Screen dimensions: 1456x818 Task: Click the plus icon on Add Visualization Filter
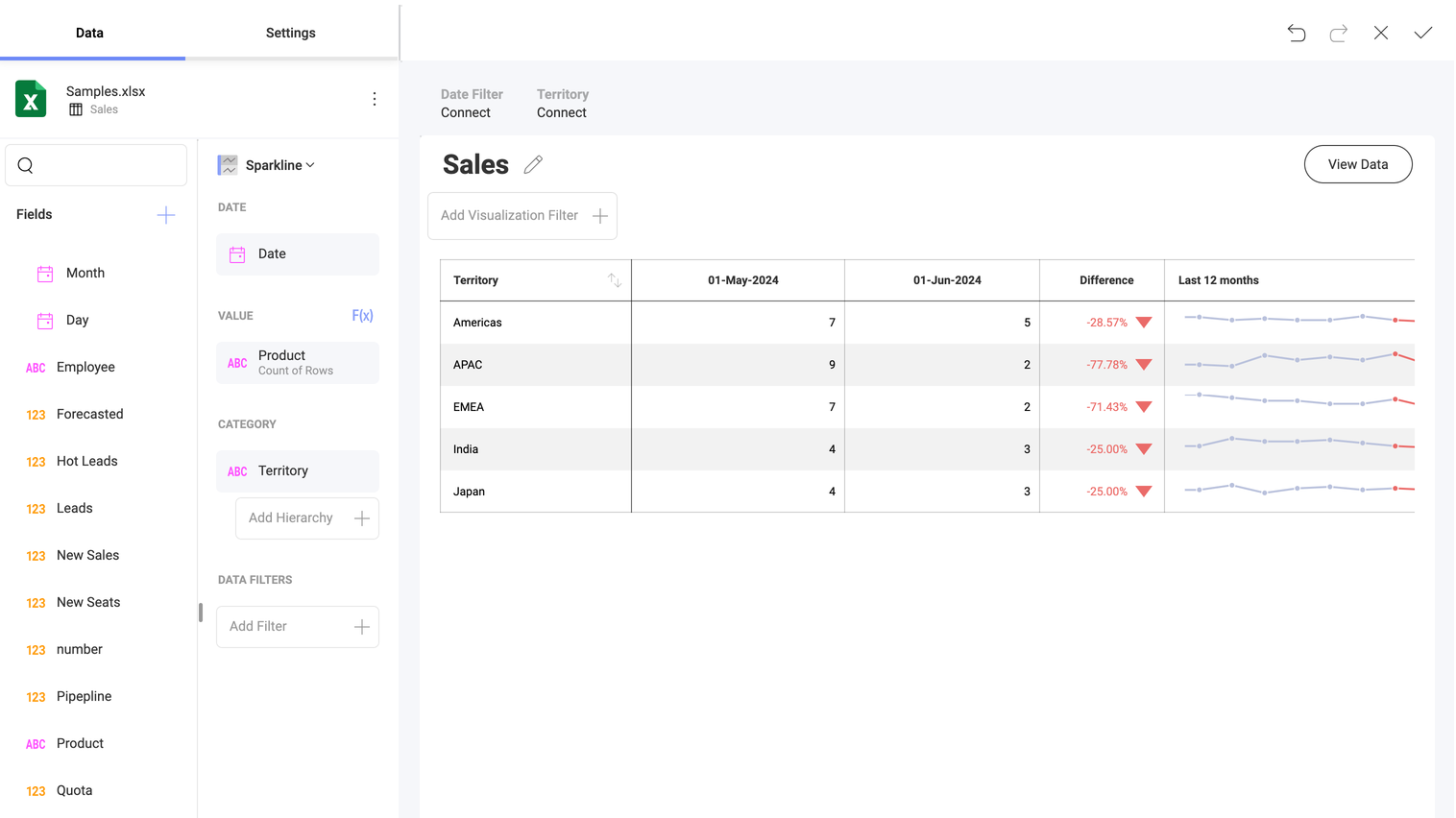600,216
